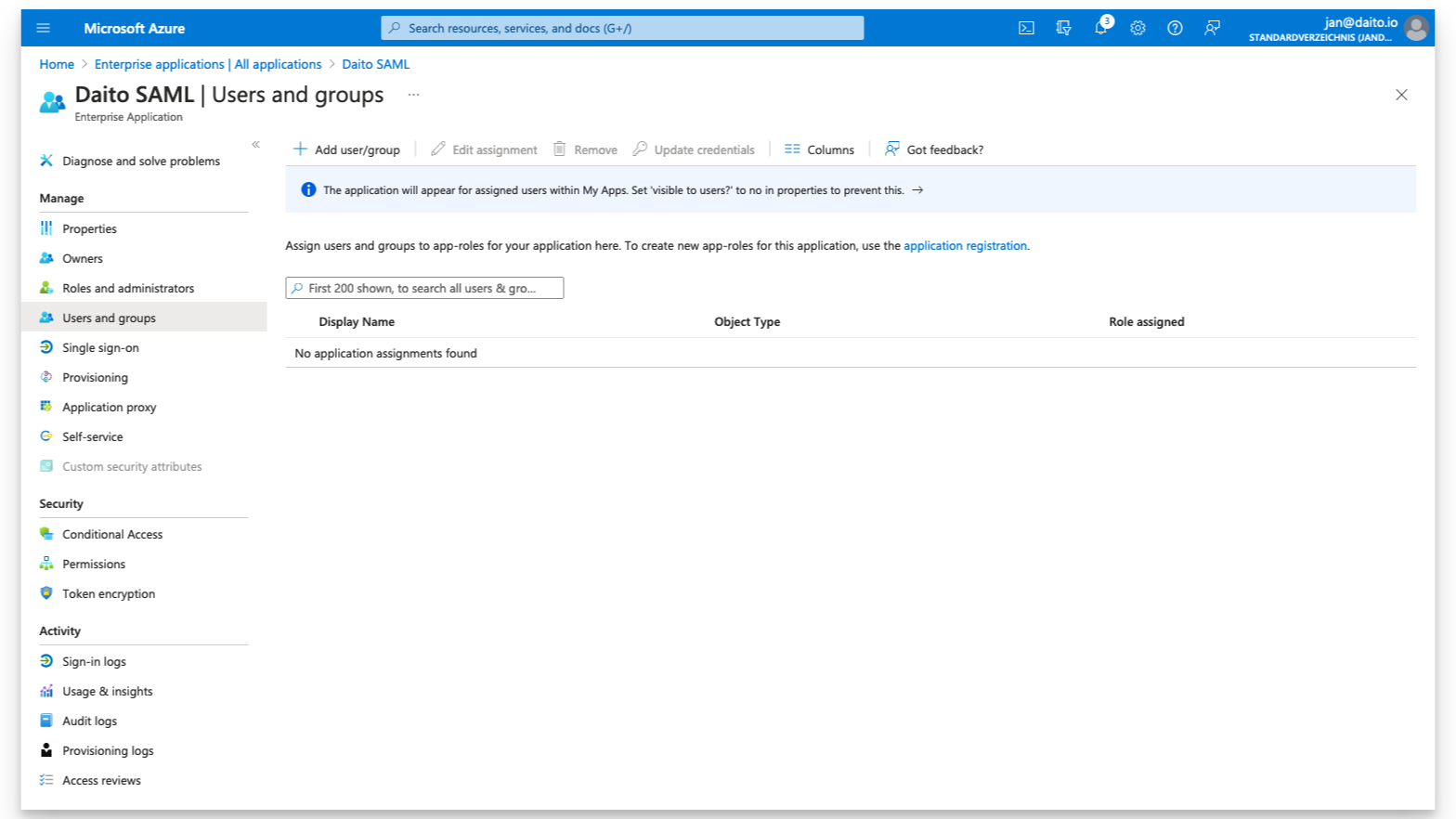The width and height of the screenshot is (1456, 819).
Task: Sort by Display Name column header
Action: pyautogui.click(x=357, y=322)
